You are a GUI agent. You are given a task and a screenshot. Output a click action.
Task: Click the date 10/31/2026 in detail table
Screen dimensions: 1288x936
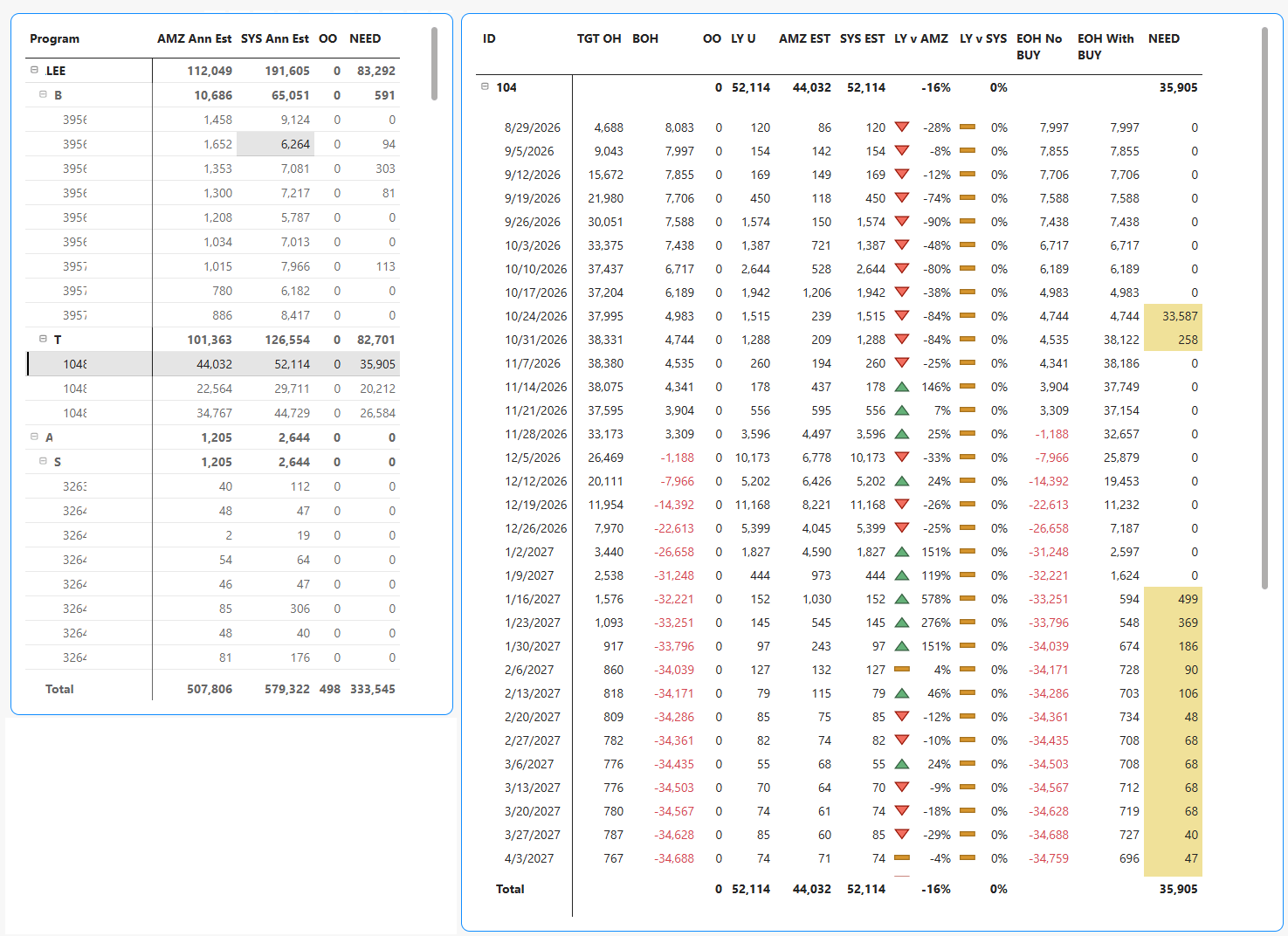tap(535, 340)
